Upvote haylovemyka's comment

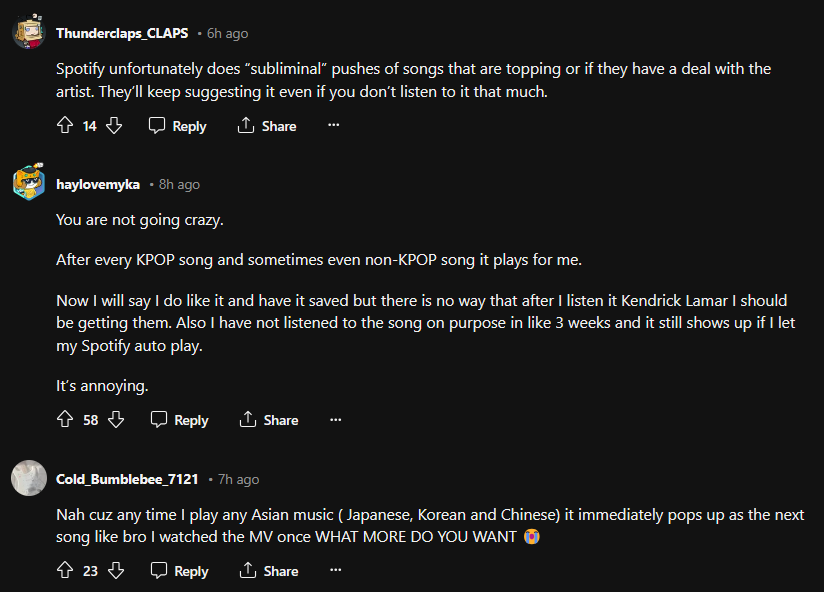click(x=66, y=420)
